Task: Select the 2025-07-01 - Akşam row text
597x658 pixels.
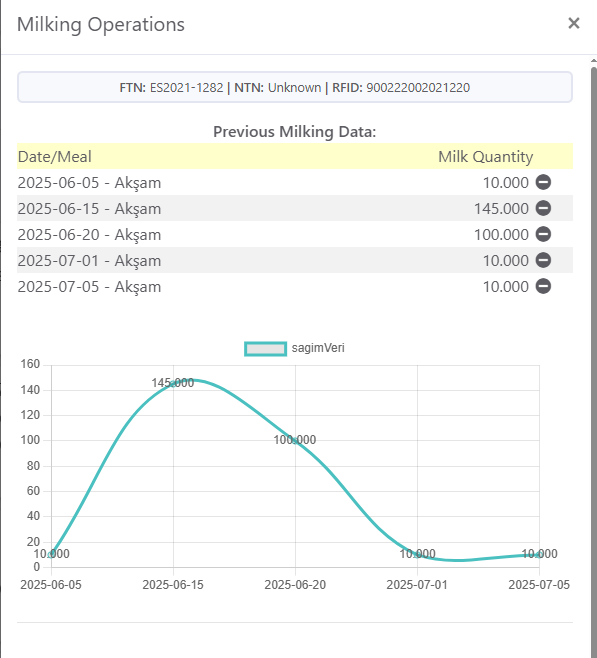Action: pos(89,261)
